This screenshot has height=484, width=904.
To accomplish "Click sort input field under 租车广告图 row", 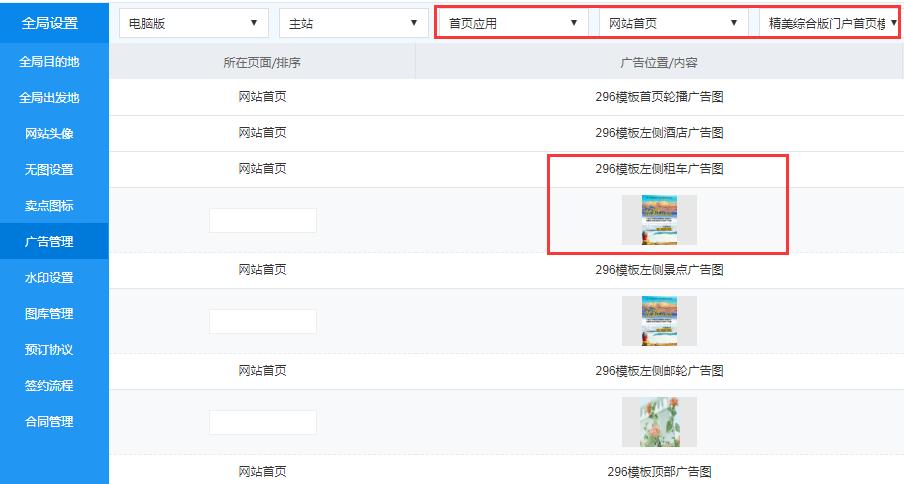I will (262, 220).
